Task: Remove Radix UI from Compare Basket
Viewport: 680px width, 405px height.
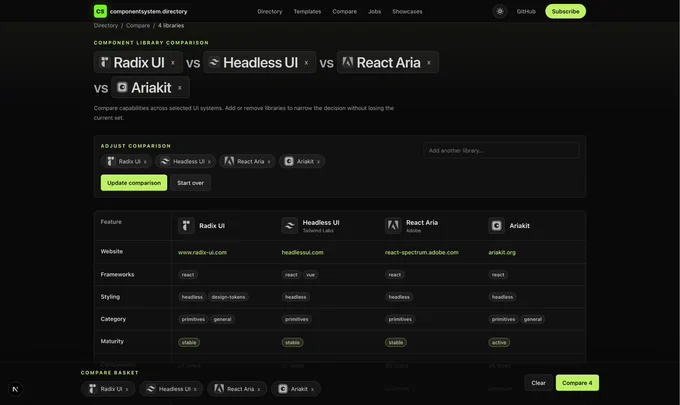Action: click(x=127, y=389)
